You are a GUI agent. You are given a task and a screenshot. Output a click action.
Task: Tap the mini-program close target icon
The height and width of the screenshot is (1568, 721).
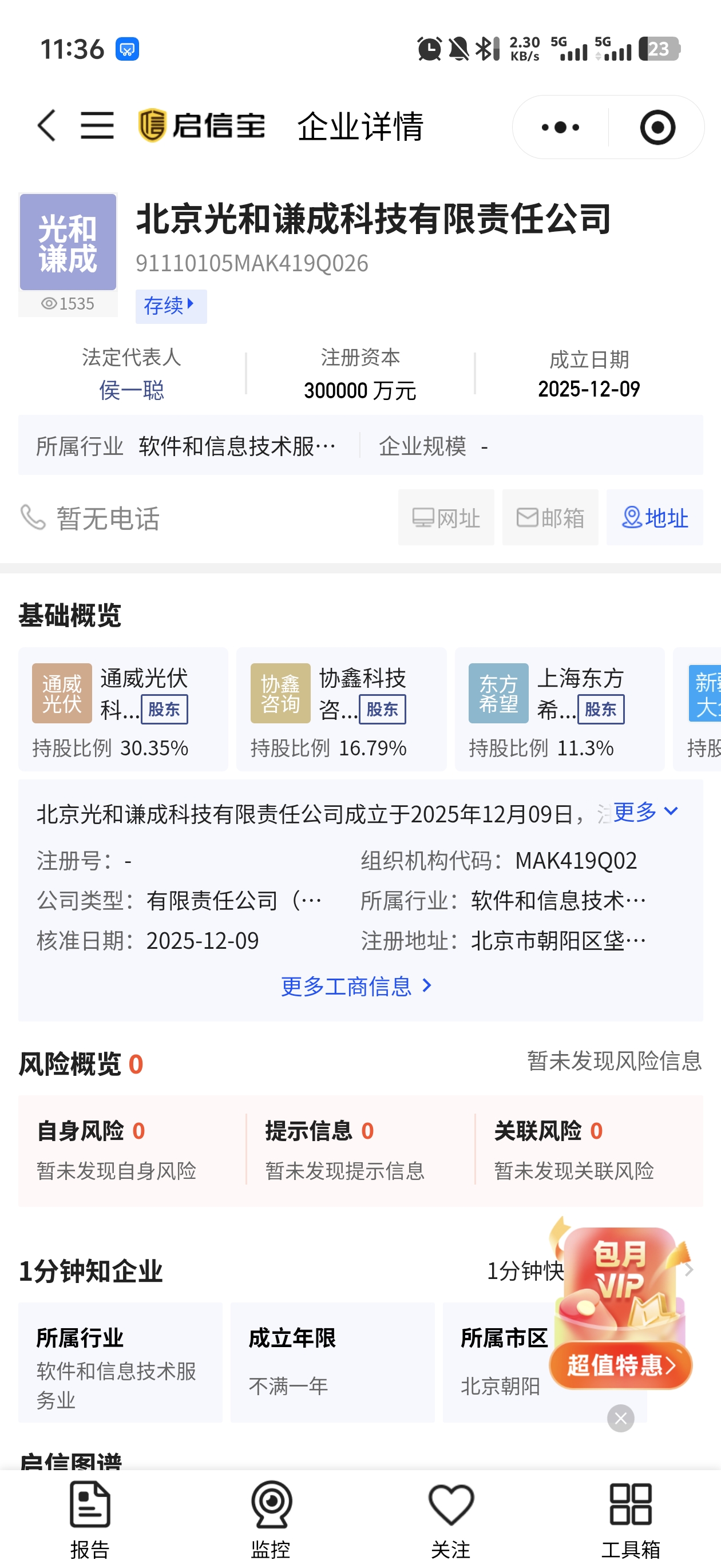click(x=657, y=127)
